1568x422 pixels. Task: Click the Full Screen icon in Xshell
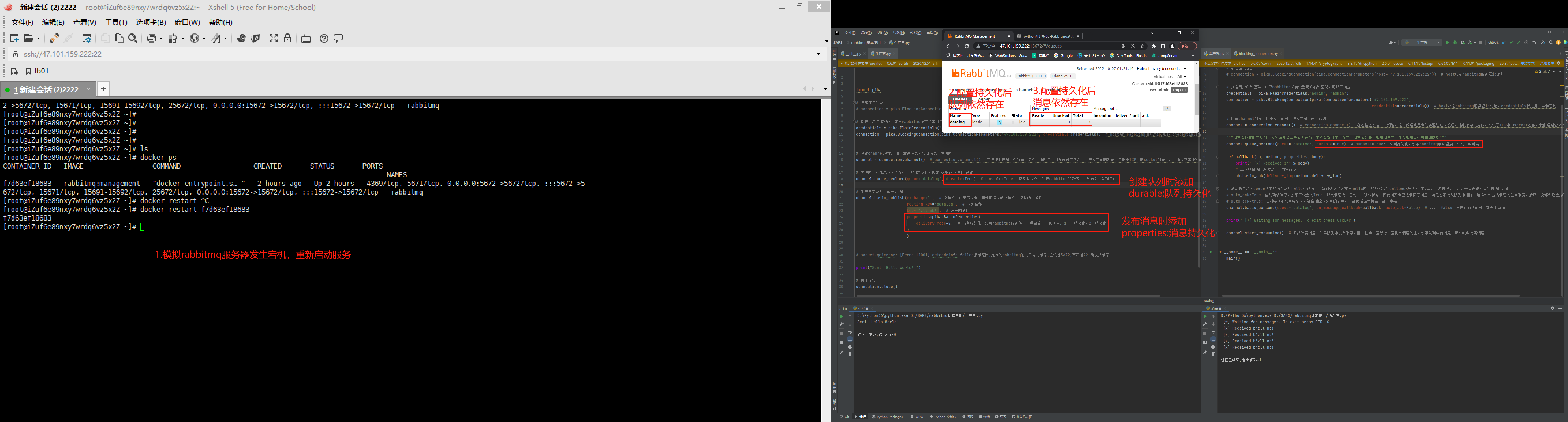pos(274,38)
